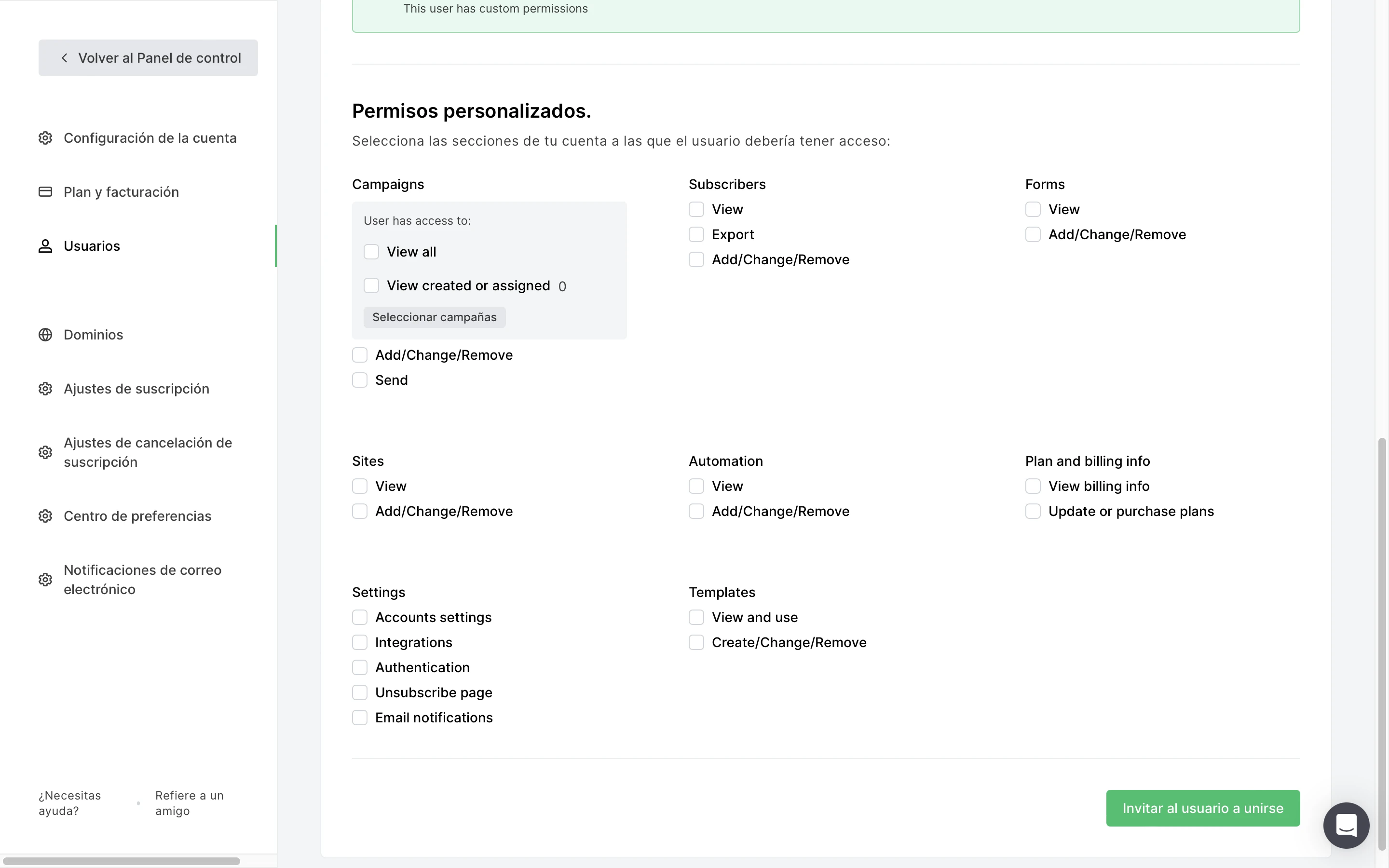1389x868 pixels.
Task: Click the person icon next to Usuarios
Action: coord(45,246)
